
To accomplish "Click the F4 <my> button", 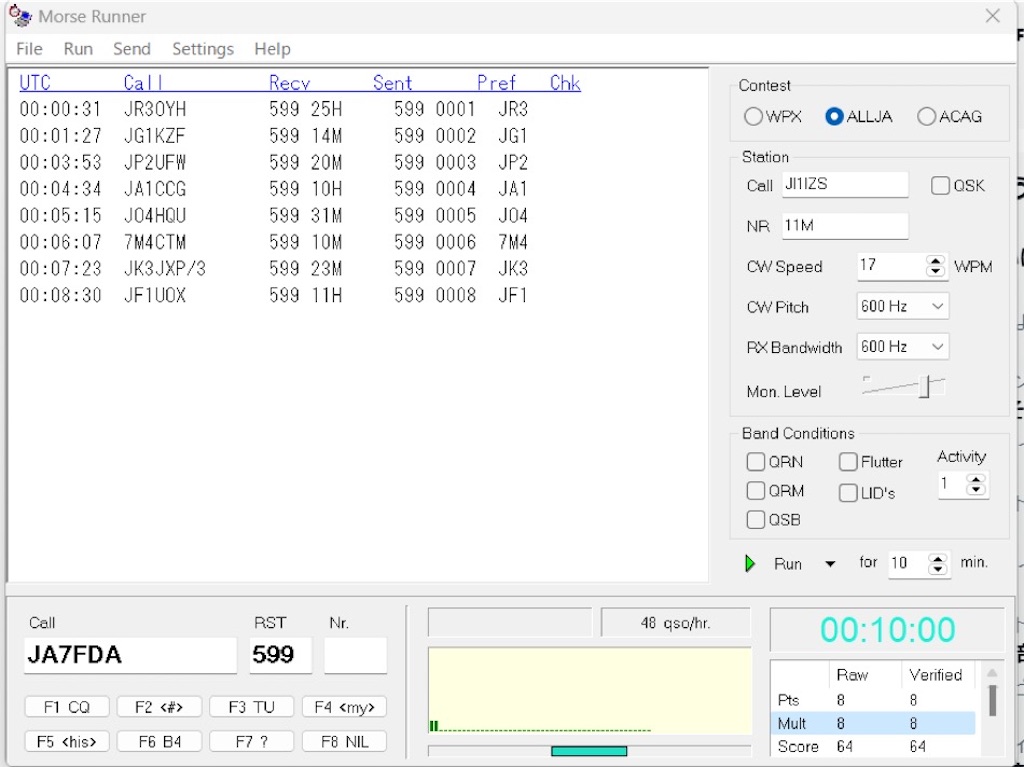I will pyautogui.click(x=344, y=707).
